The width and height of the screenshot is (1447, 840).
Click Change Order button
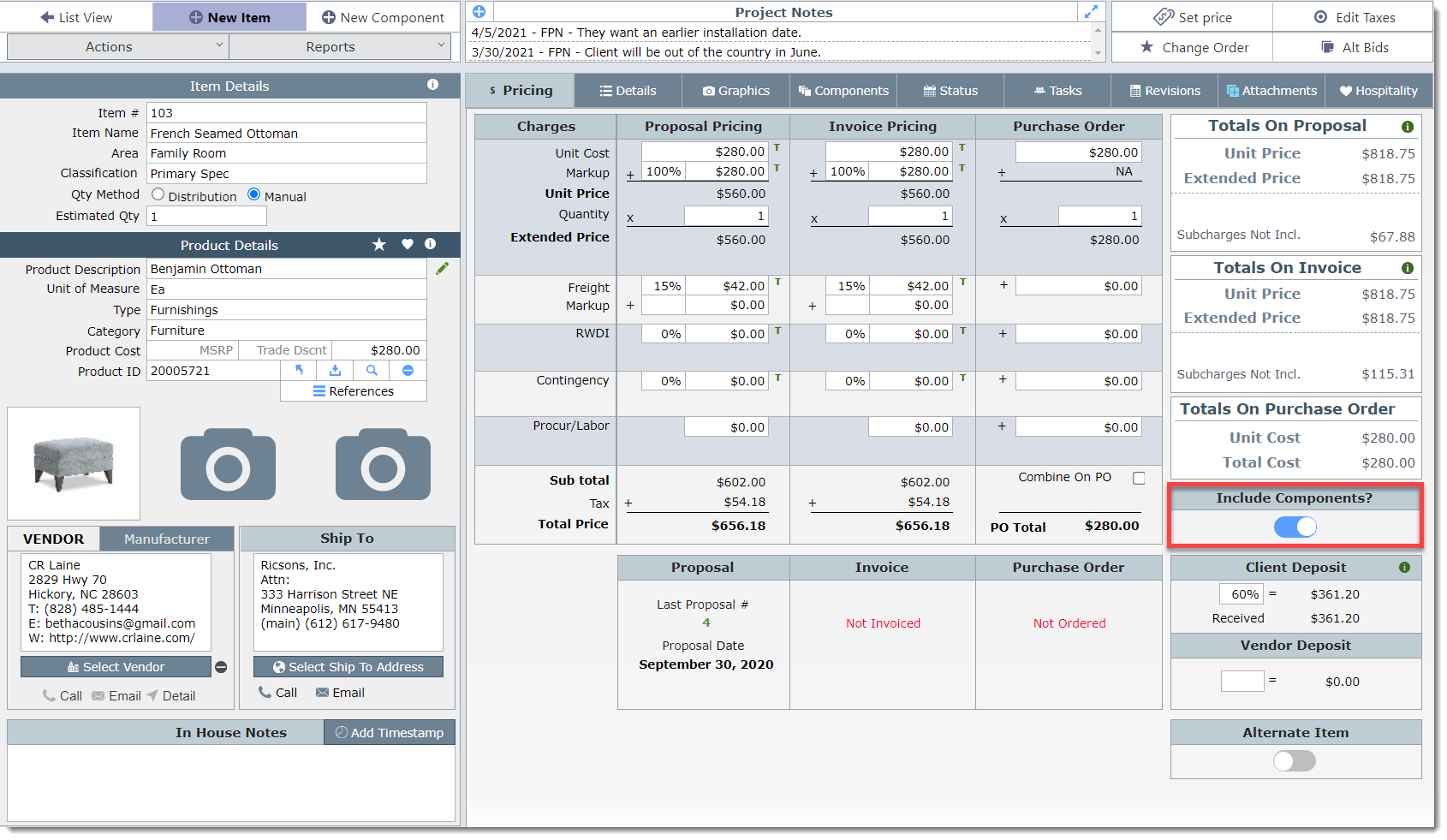coord(1194,47)
